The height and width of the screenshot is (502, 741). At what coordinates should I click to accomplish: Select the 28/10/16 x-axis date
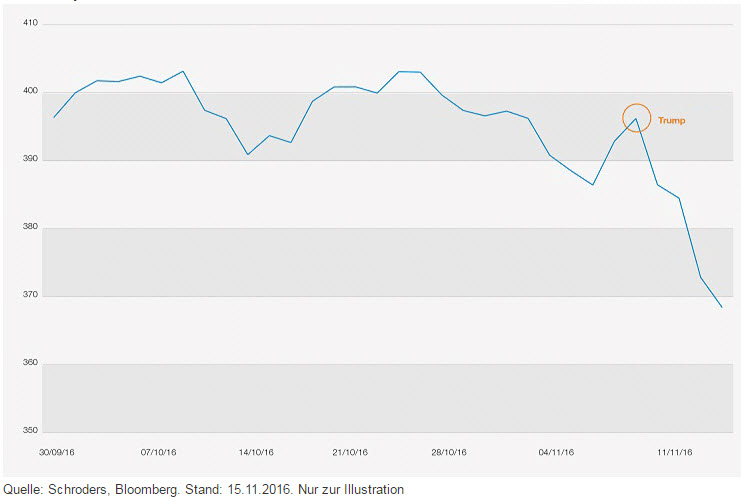[x=449, y=452]
